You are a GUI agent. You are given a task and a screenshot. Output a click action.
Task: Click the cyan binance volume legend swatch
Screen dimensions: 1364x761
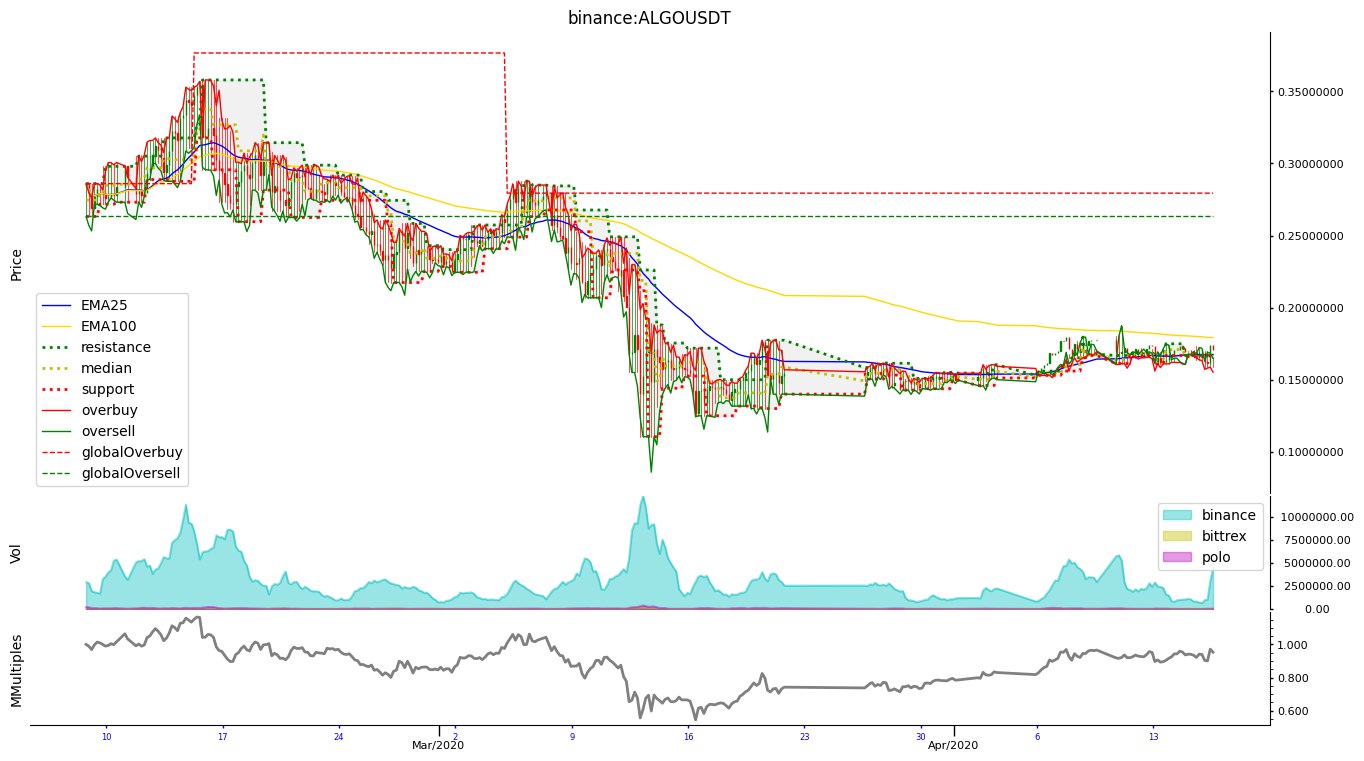1178,515
